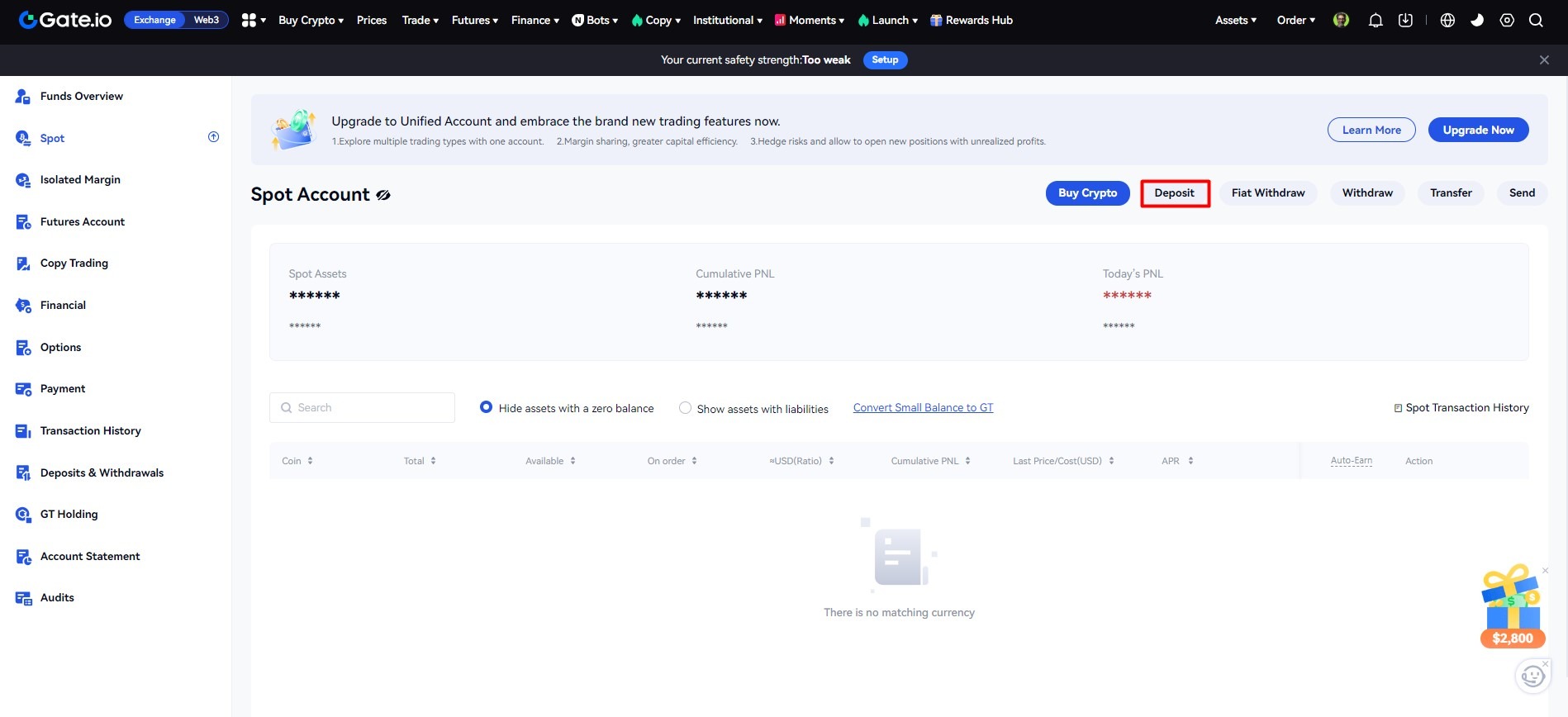Click the Deposits & Withdrawals sidebar icon
This screenshot has height=717, width=1568.
click(x=23, y=473)
